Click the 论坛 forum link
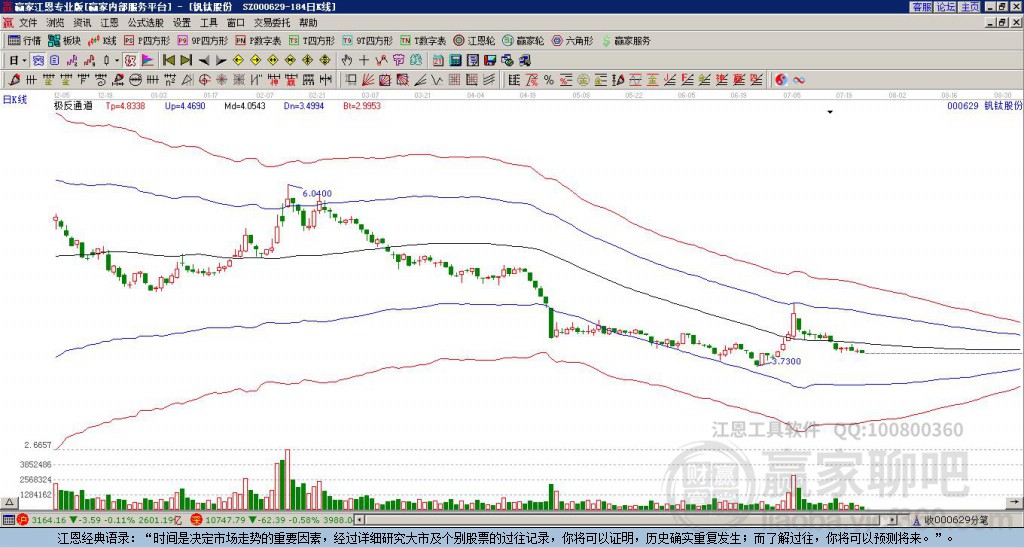1024x548 pixels. coord(945,7)
